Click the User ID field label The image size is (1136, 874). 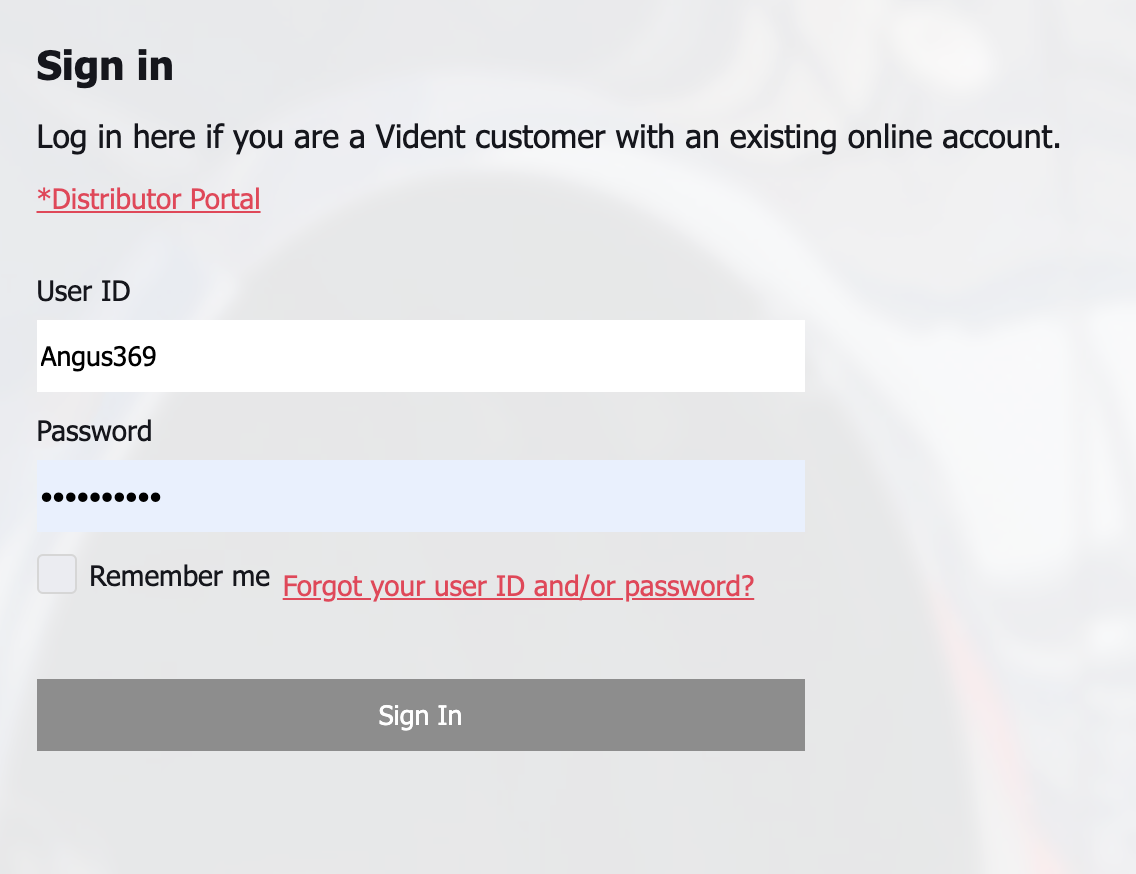(83, 291)
